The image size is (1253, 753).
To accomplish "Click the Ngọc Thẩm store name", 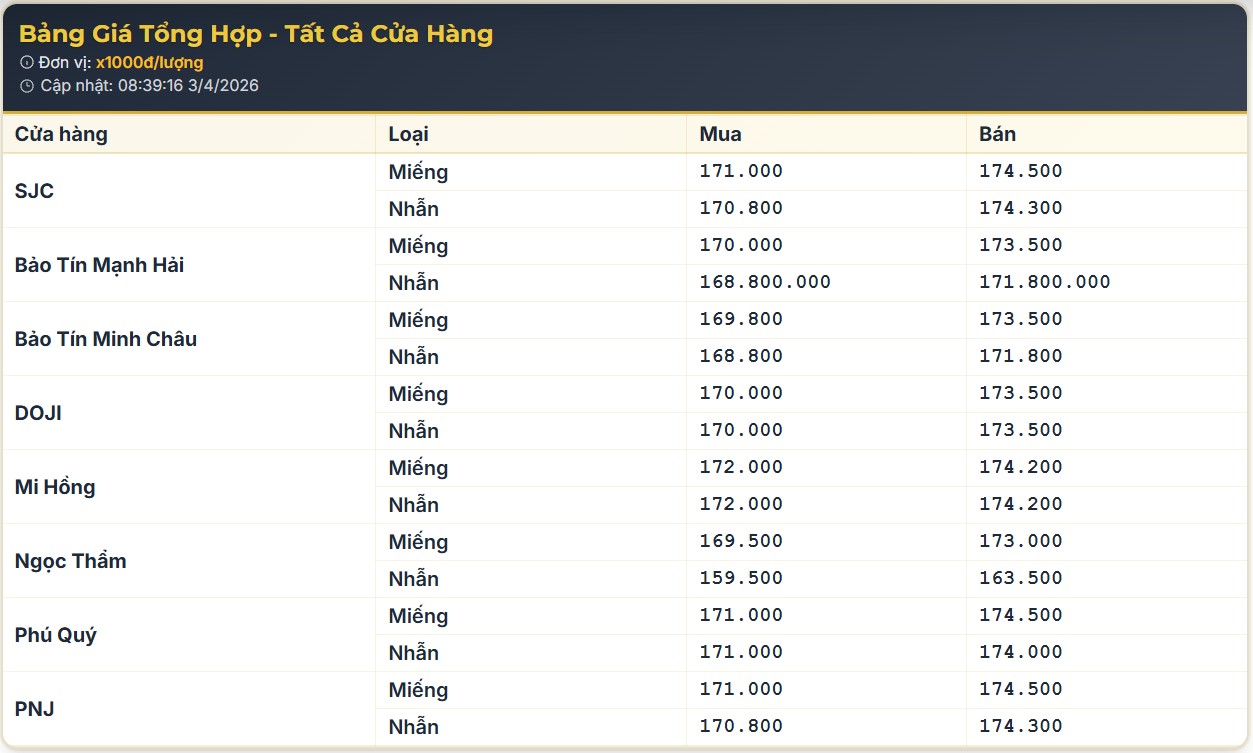I will point(70,561).
